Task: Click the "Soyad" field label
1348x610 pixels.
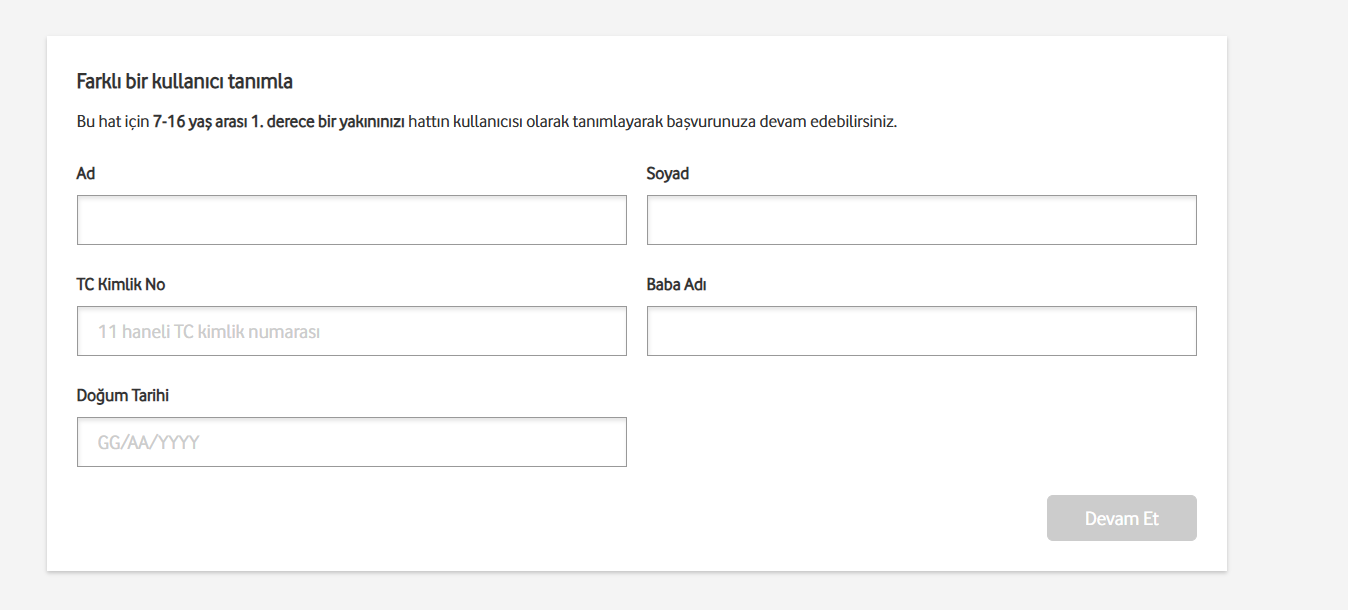Action: point(668,174)
